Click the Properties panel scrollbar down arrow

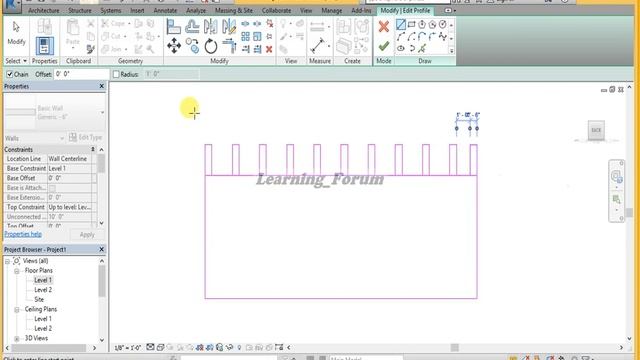coord(101,224)
